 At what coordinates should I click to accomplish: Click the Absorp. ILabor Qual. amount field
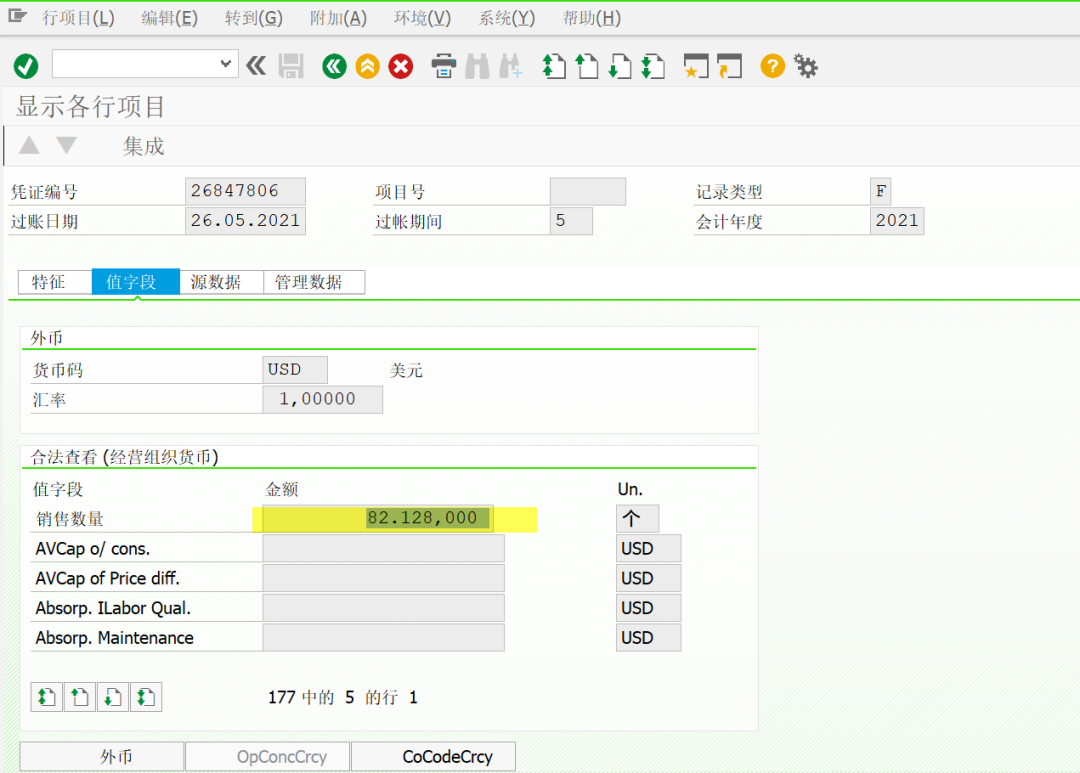pyautogui.click(x=383, y=608)
